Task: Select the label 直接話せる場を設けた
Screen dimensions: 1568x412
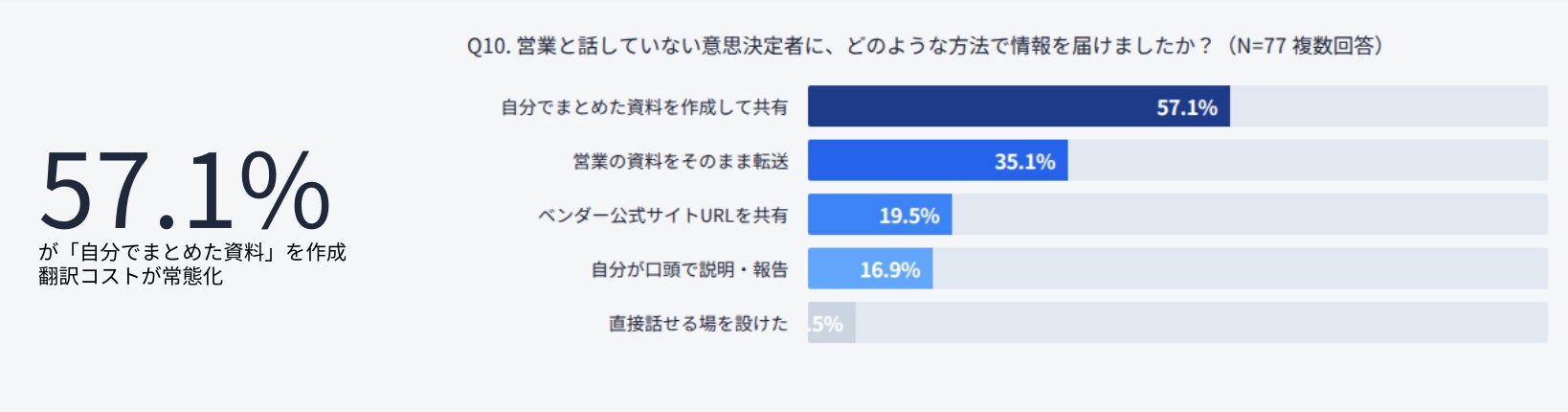Action: click(x=699, y=324)
